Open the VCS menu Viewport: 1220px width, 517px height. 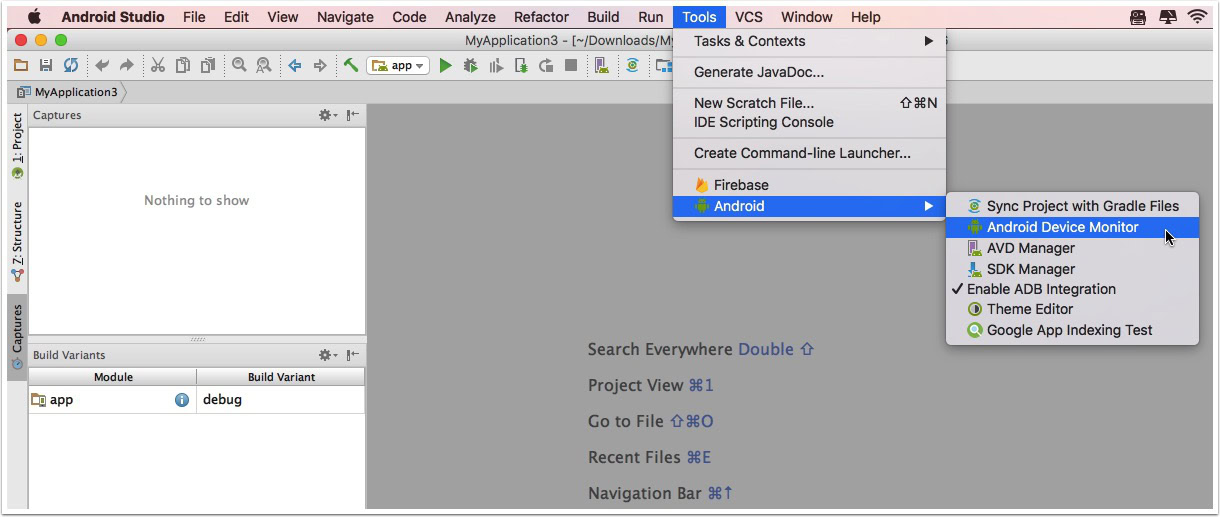[x=749, y=17]
